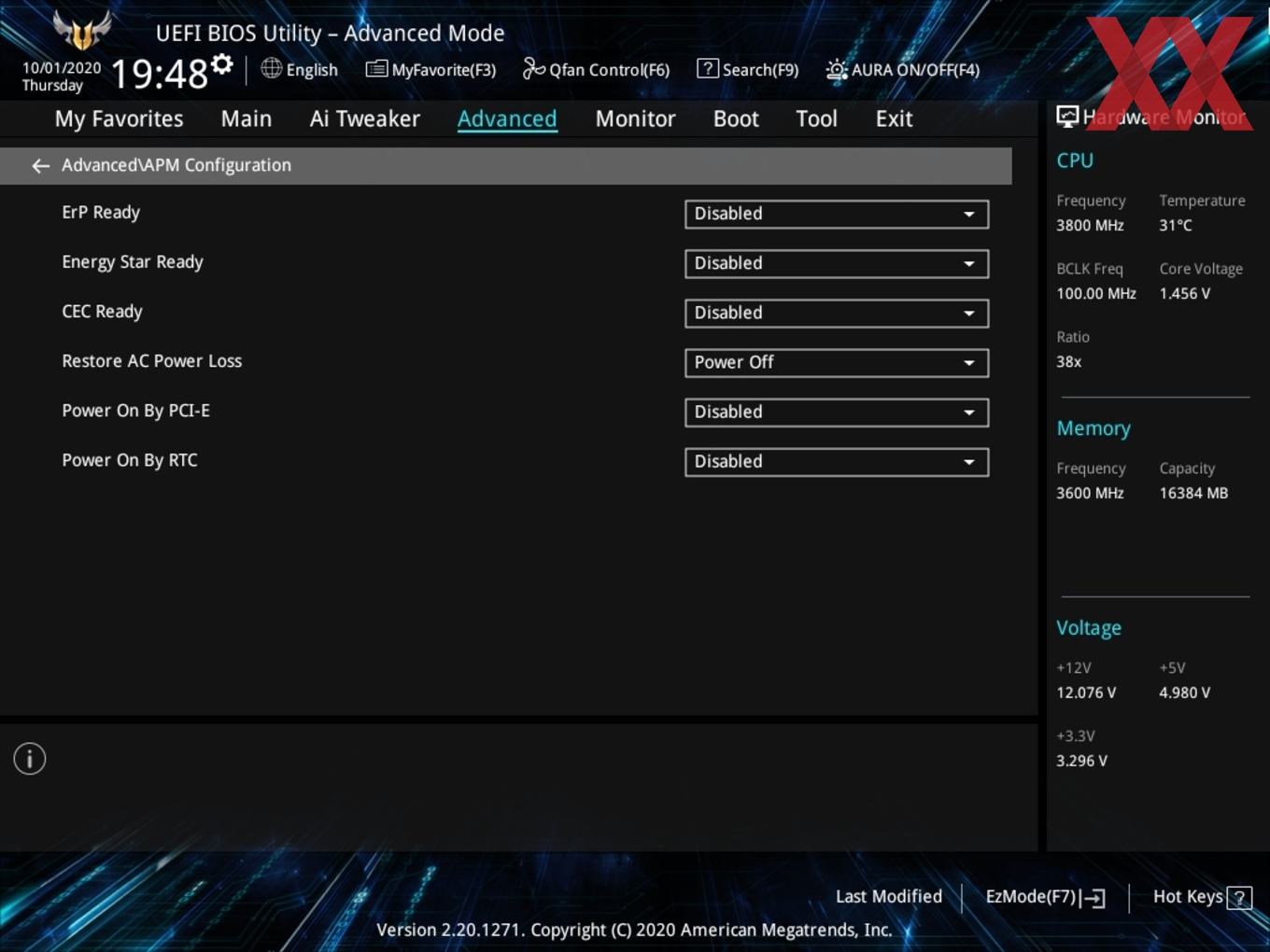
Task: Select the Advanced tab
Action: pyautogui.click(x=507, y=119)
